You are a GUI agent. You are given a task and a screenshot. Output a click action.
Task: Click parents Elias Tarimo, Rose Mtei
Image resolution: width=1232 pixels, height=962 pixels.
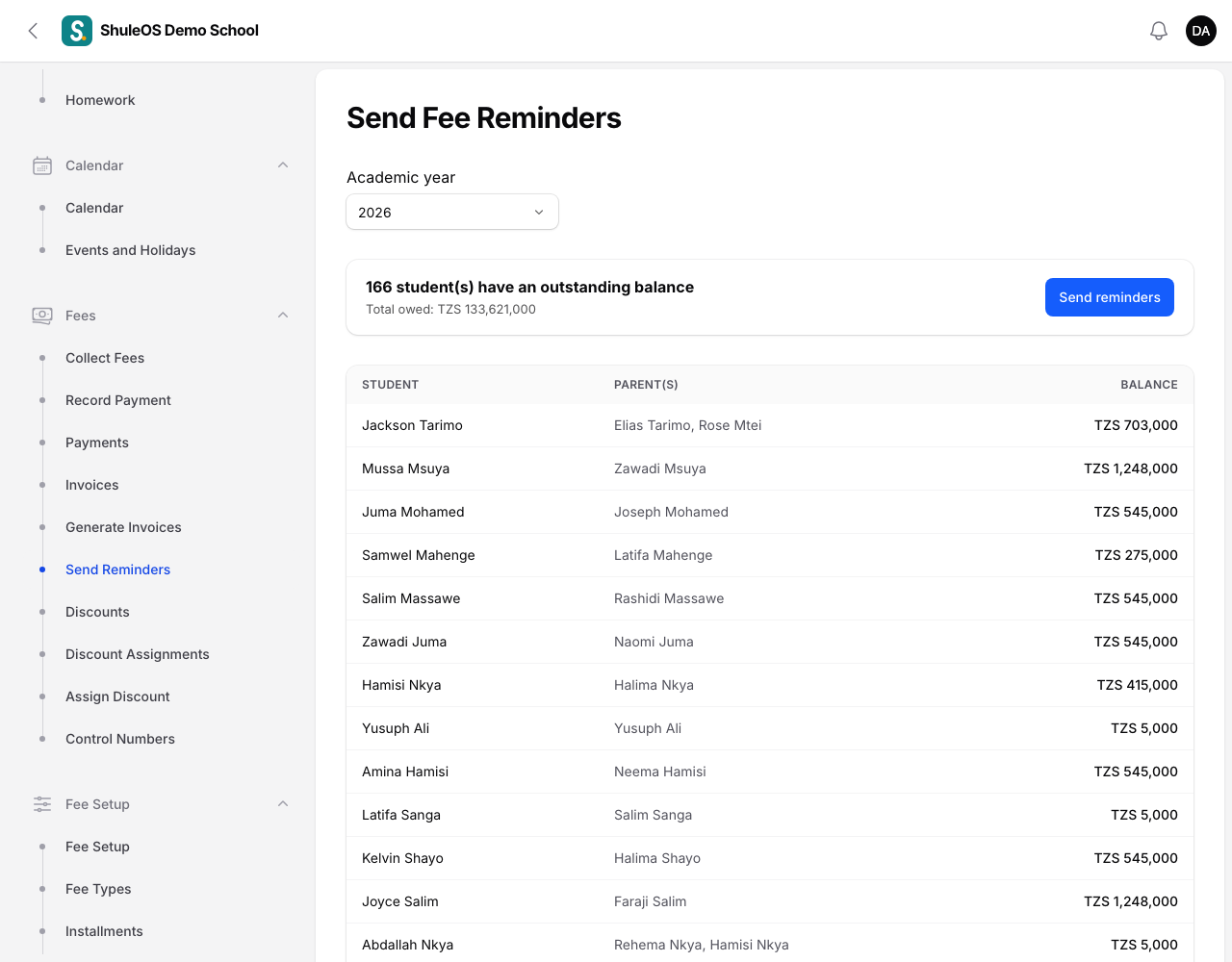pos(687,425)
